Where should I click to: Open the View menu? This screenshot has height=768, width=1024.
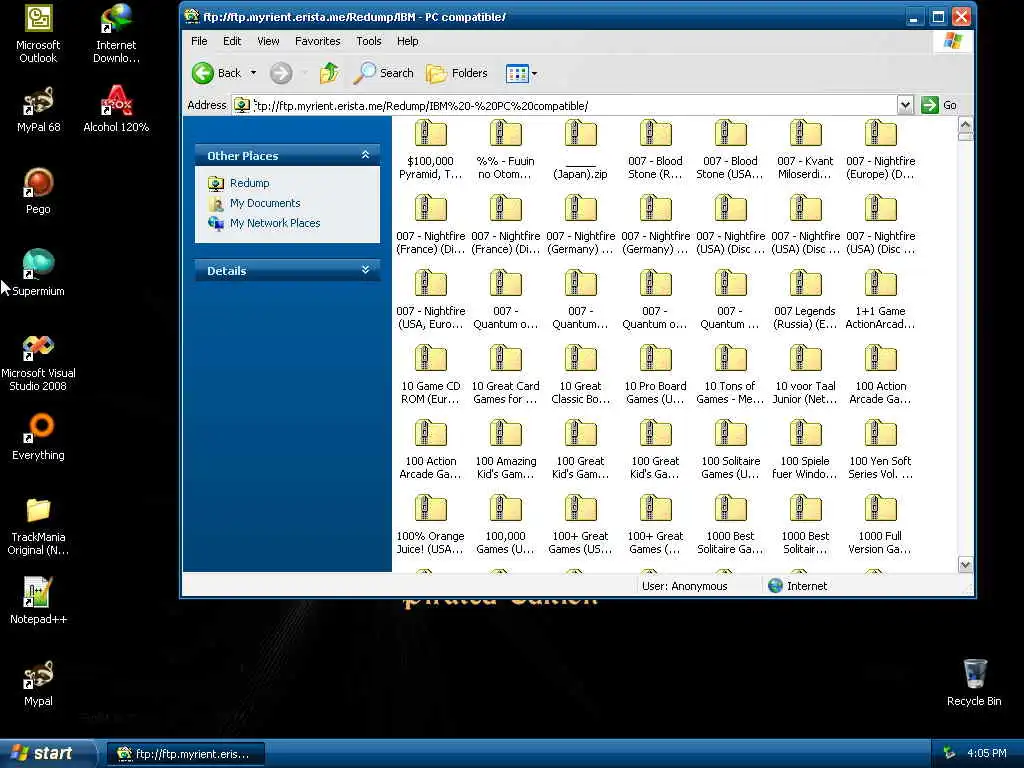pos(268,41)
